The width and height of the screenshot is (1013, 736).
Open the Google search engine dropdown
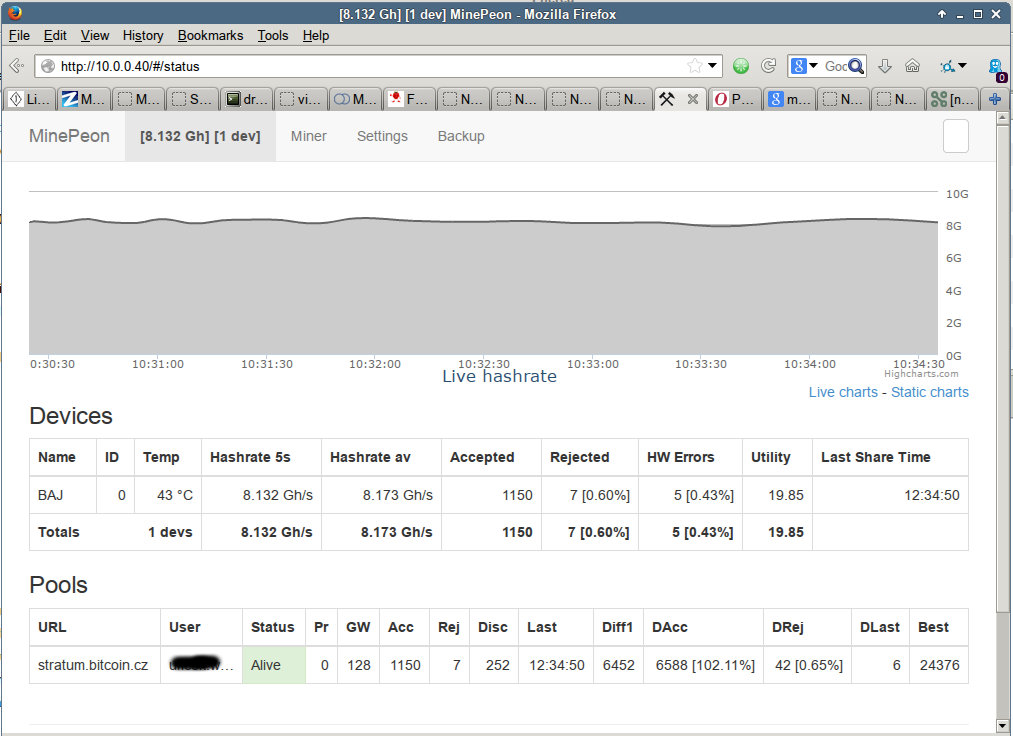click(804, 66)
